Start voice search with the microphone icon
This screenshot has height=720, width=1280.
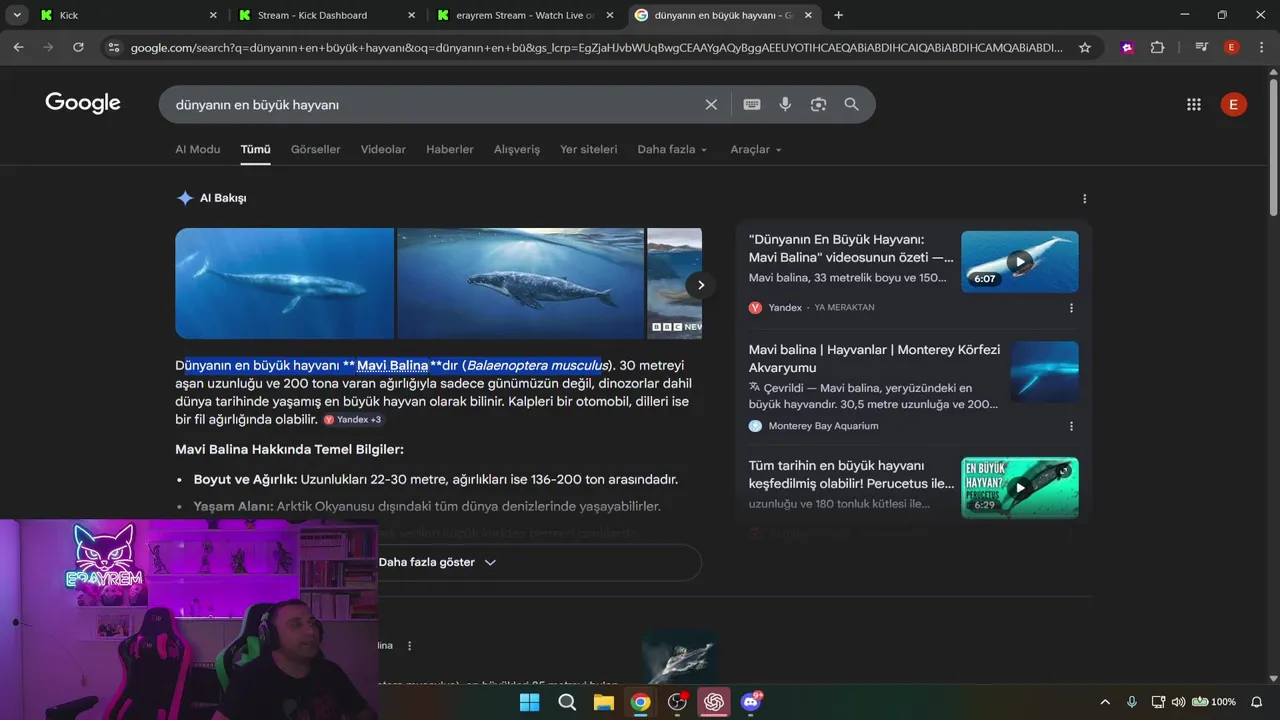[785, 104]
